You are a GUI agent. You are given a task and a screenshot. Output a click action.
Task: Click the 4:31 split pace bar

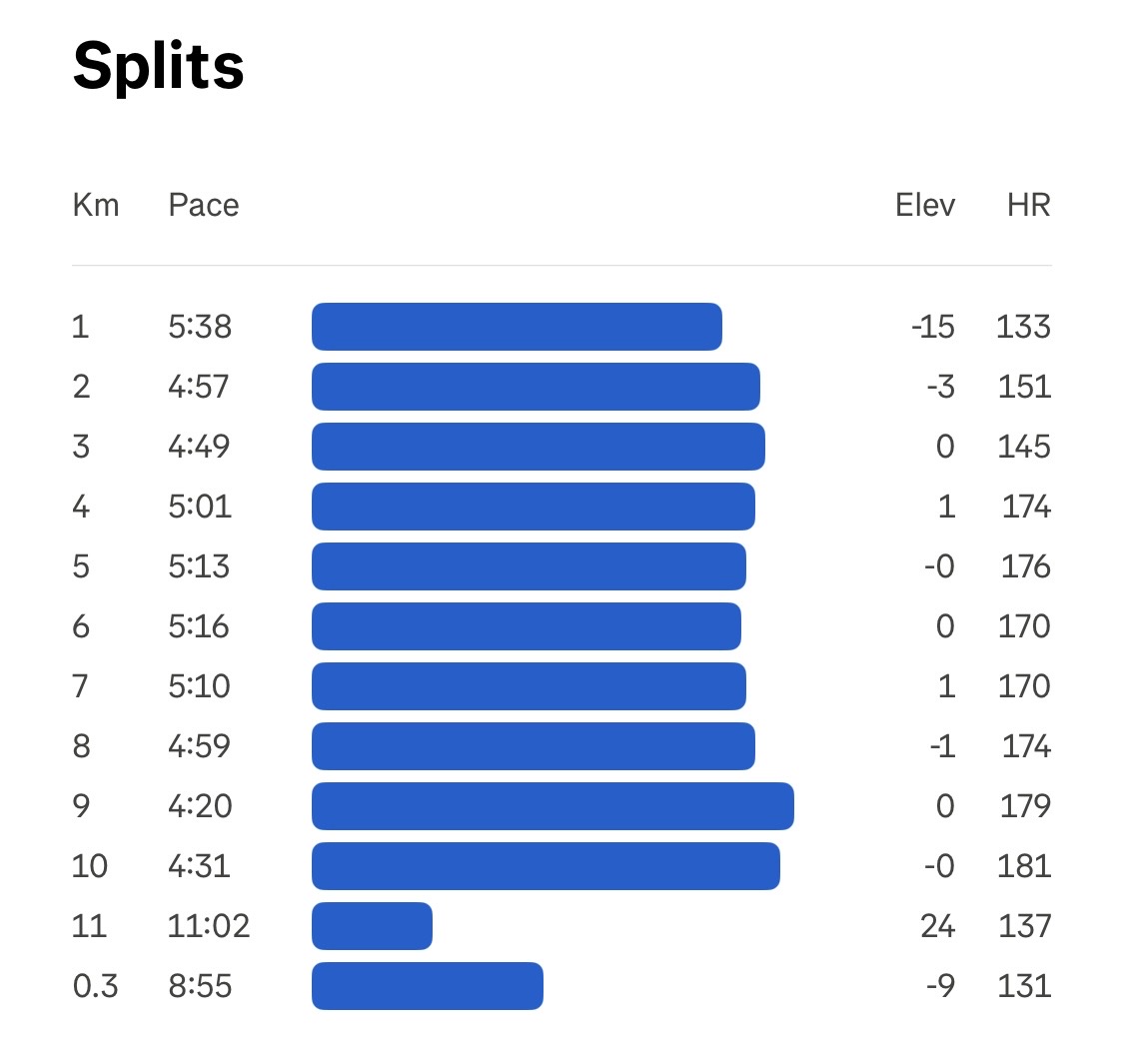click(x=546, y=866)
